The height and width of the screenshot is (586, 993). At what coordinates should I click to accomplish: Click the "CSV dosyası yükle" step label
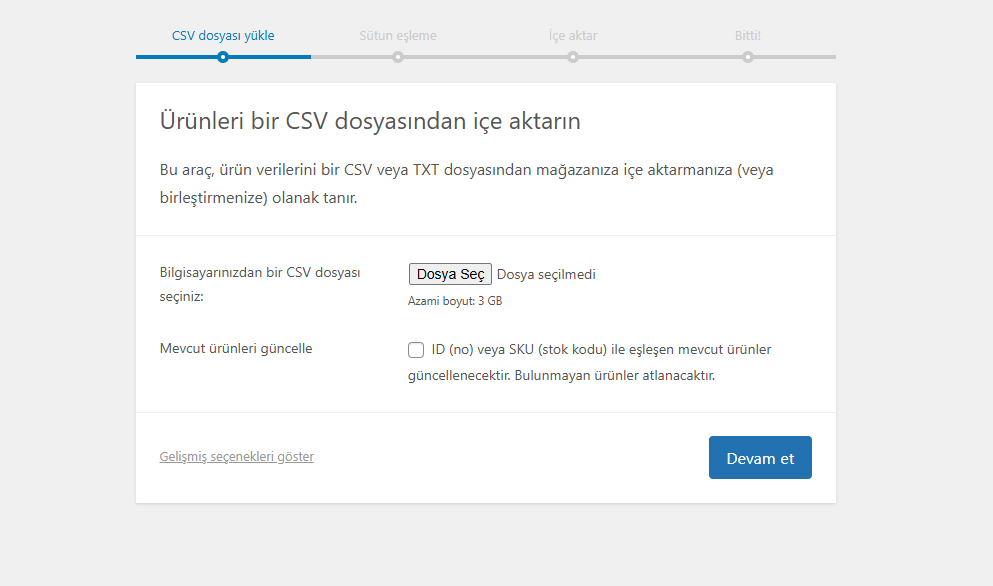[223, 35]
